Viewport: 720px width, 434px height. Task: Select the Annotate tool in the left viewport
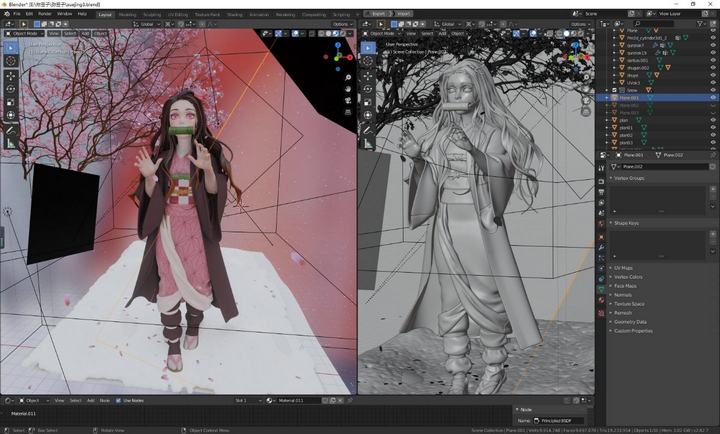11,130
